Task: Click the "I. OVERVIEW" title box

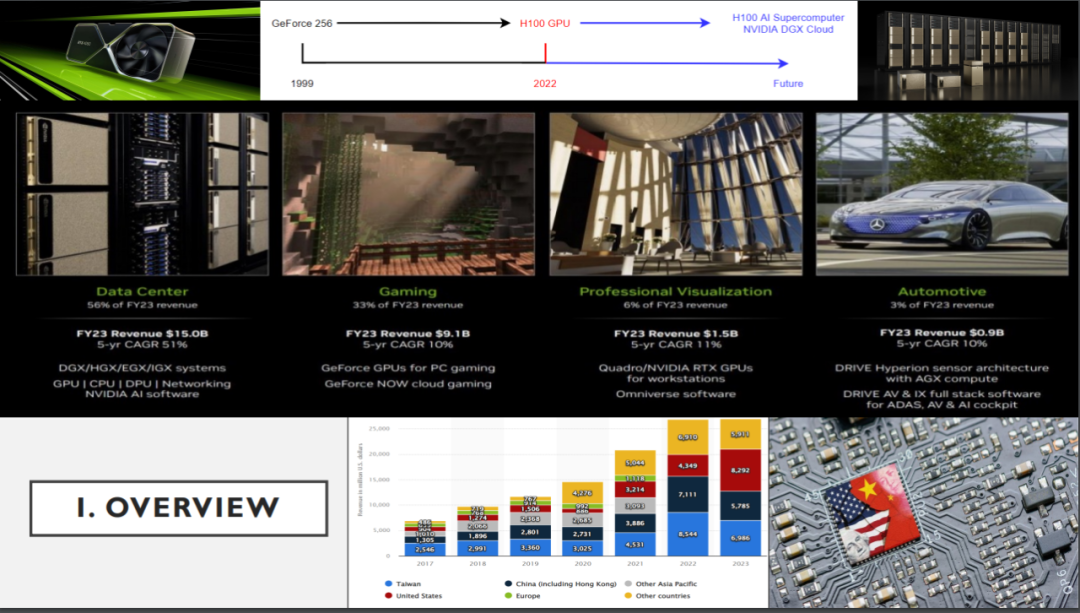Action: [x=178, y=508]
